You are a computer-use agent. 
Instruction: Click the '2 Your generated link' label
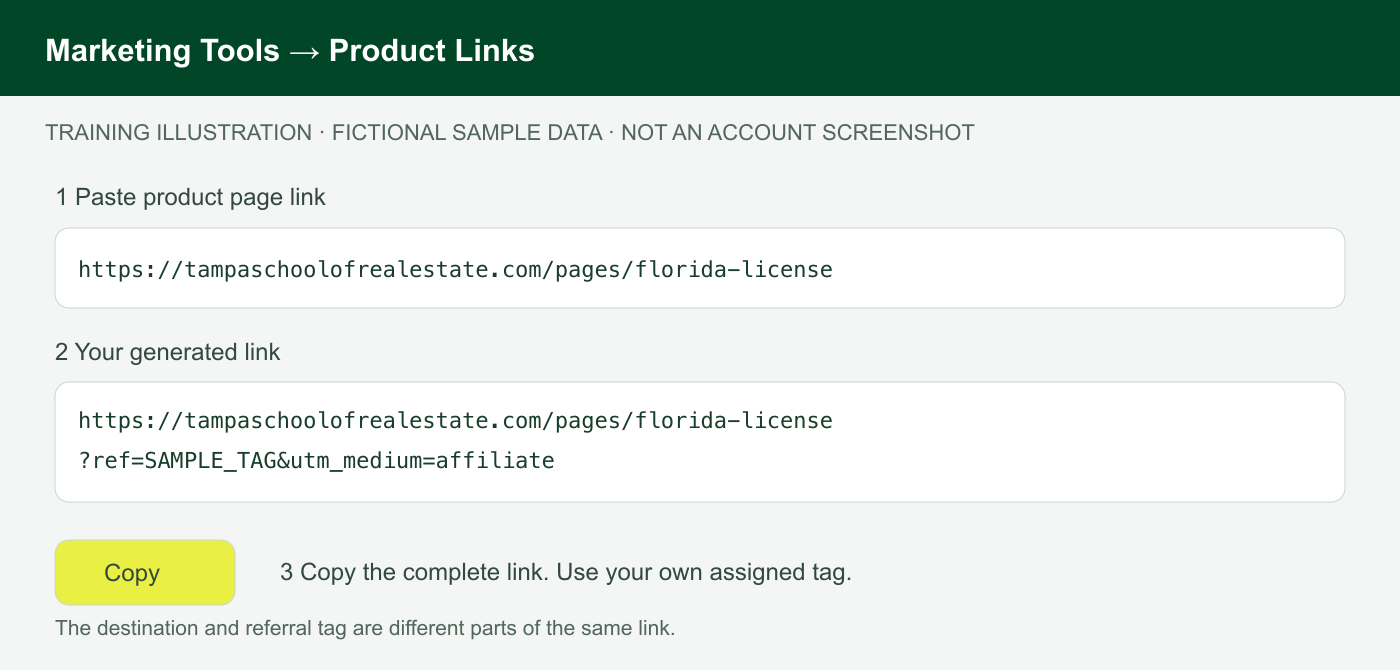pyautogui.click(x=168, y=352)
